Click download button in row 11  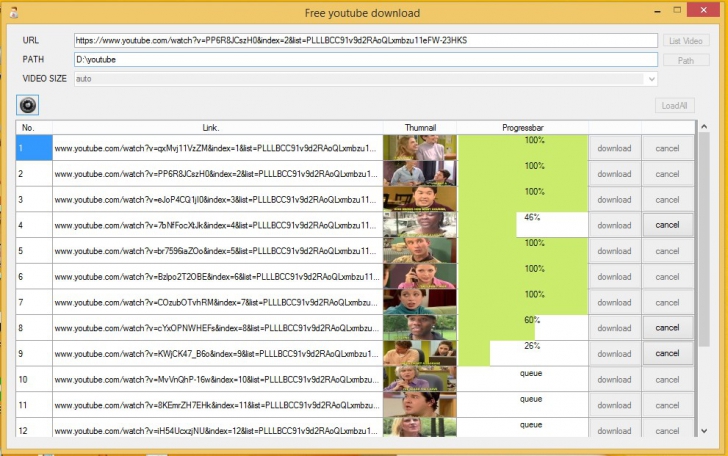614,405
